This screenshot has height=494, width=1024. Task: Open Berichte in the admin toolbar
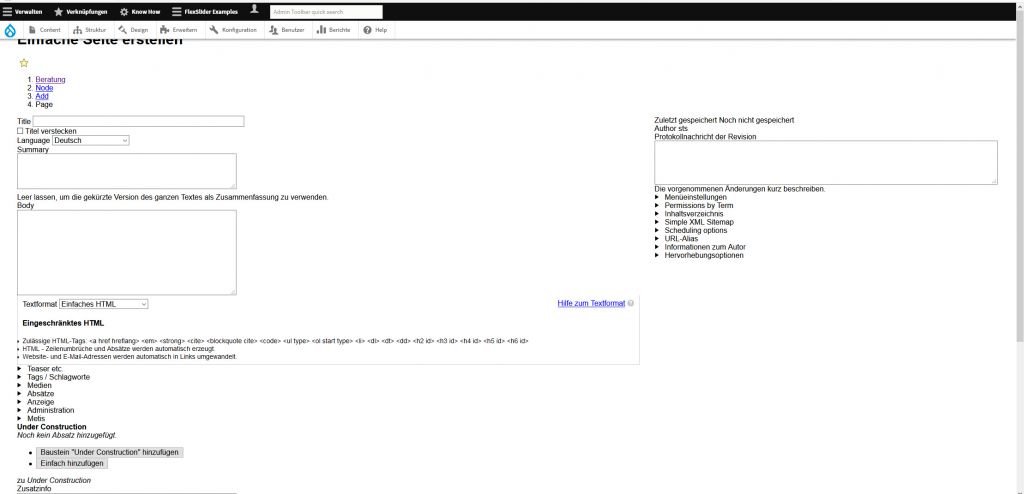[x=334, y=30]
